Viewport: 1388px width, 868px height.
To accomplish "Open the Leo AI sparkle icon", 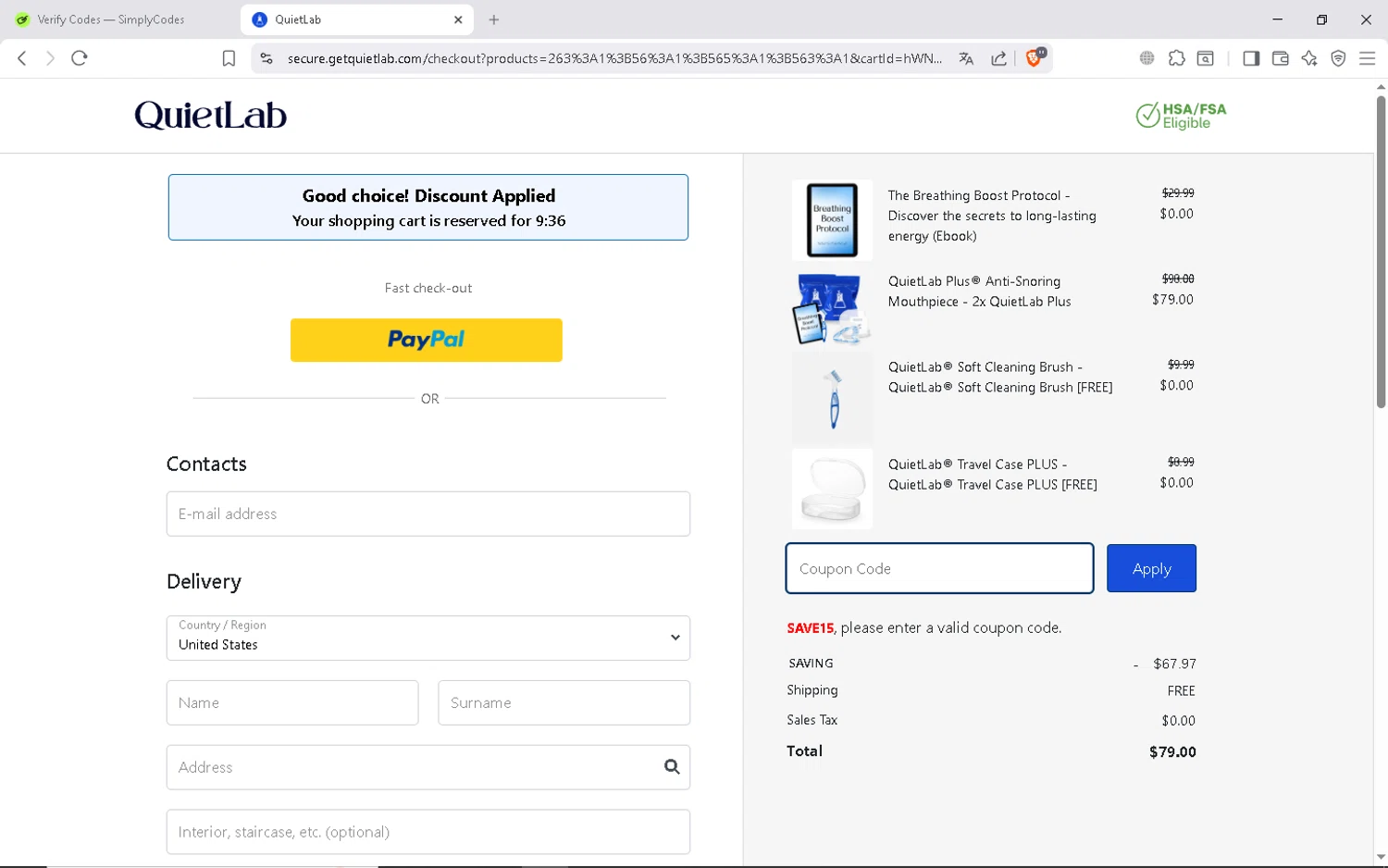I will 1309,58.
